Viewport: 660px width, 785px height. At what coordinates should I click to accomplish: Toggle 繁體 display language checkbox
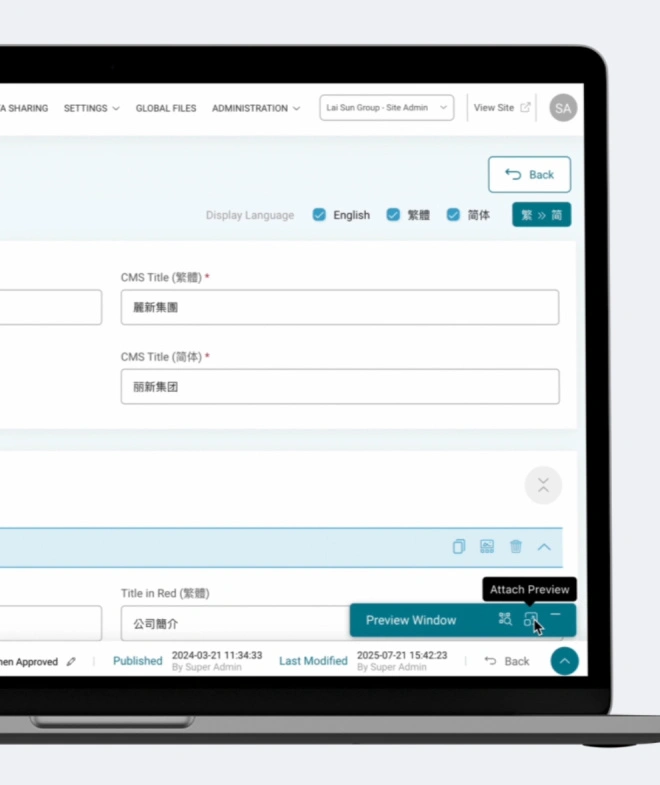[x=393, y=215]
